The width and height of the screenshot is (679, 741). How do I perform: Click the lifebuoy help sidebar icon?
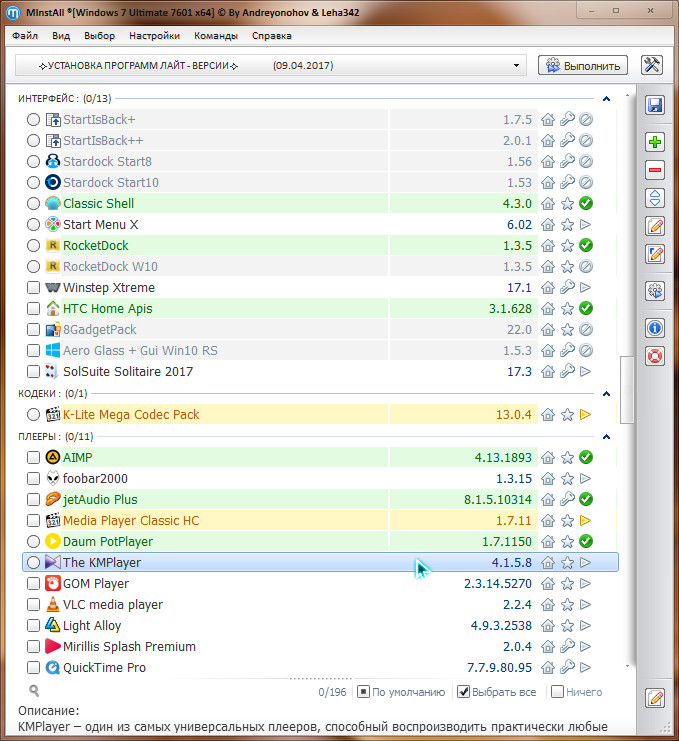click(655, 356)
